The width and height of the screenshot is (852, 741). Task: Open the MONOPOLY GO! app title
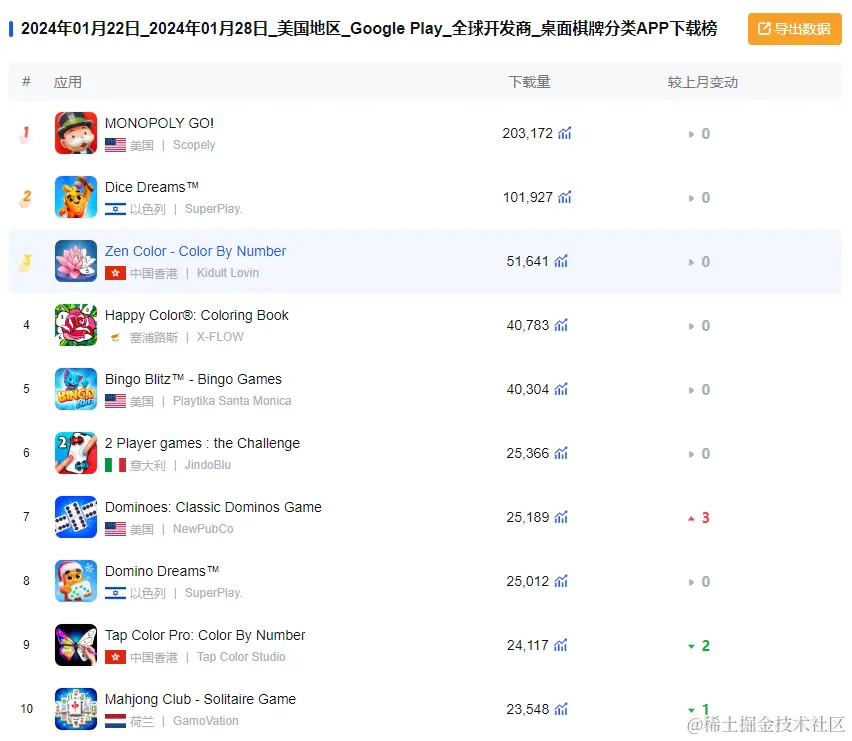coord(159,123)
